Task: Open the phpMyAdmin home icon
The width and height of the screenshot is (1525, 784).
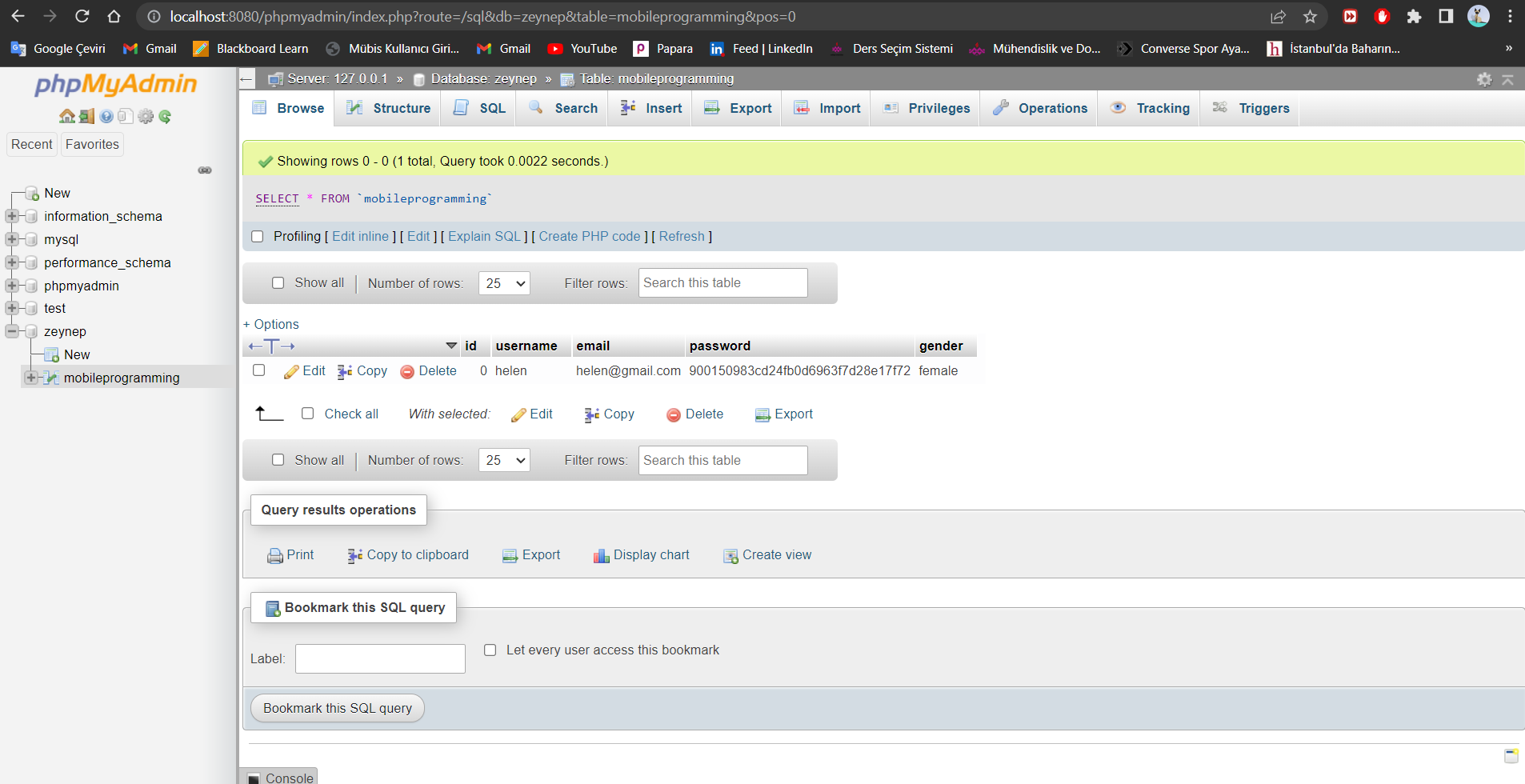Action: (67, 116)
